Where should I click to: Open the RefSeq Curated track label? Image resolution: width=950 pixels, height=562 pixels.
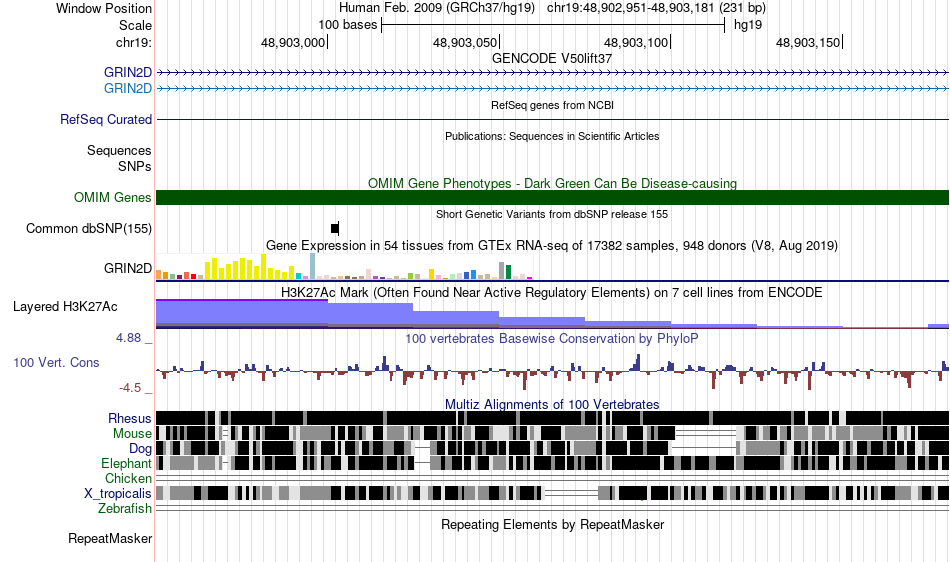[x=106, y=119]
